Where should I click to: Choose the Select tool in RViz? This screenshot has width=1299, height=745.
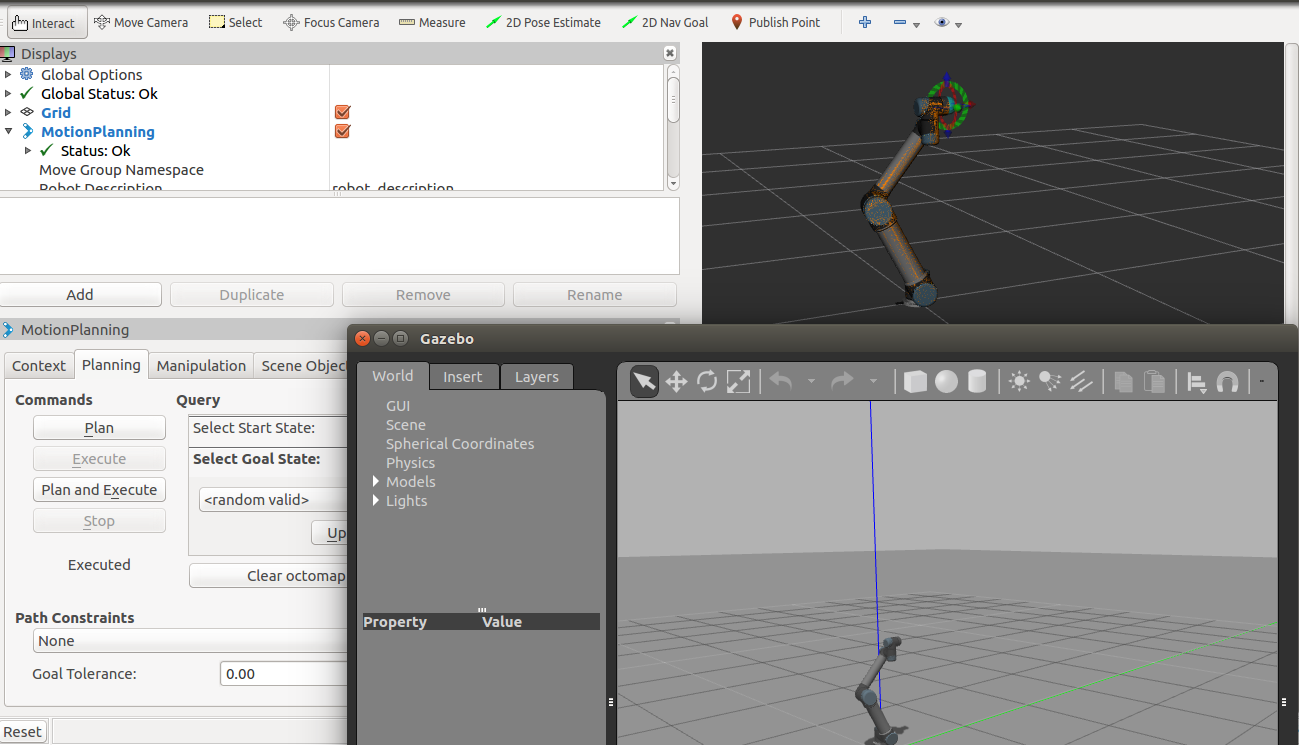(235, 22)
